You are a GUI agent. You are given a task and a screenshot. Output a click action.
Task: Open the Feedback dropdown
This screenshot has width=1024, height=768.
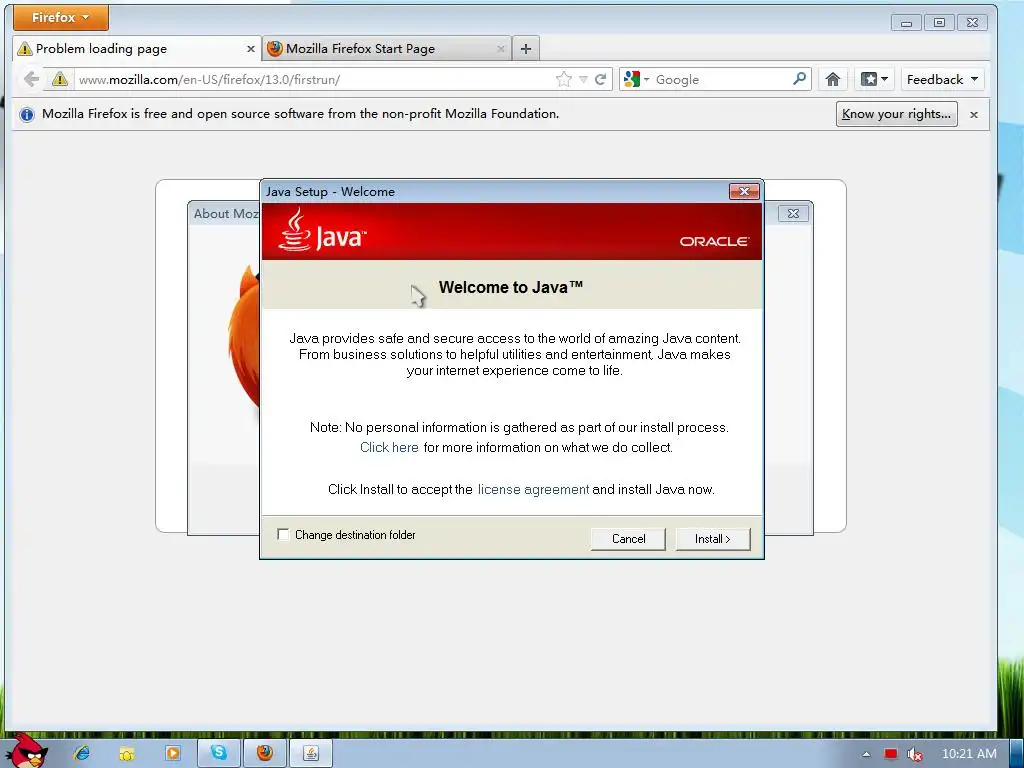point(942,80)
